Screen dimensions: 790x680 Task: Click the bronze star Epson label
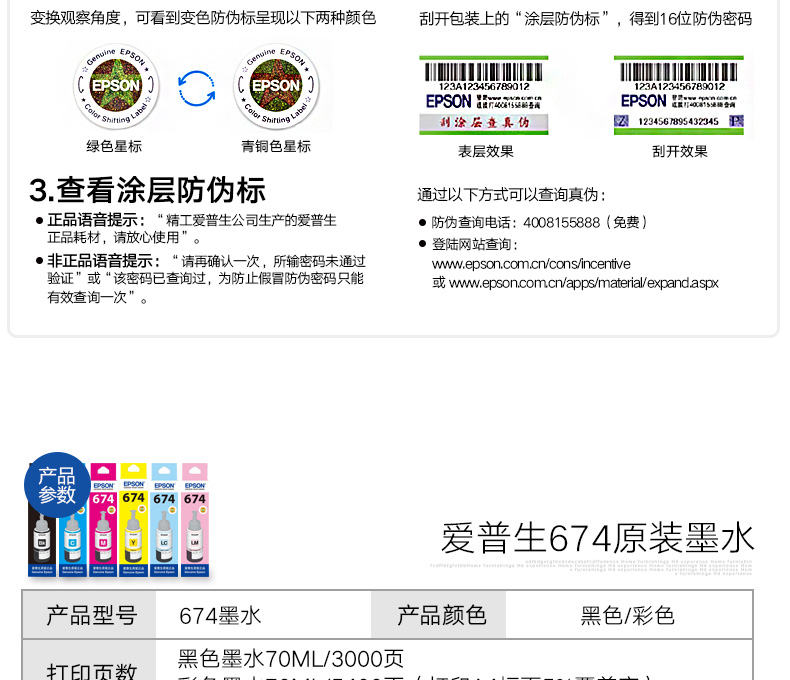(x=275, y=85)
